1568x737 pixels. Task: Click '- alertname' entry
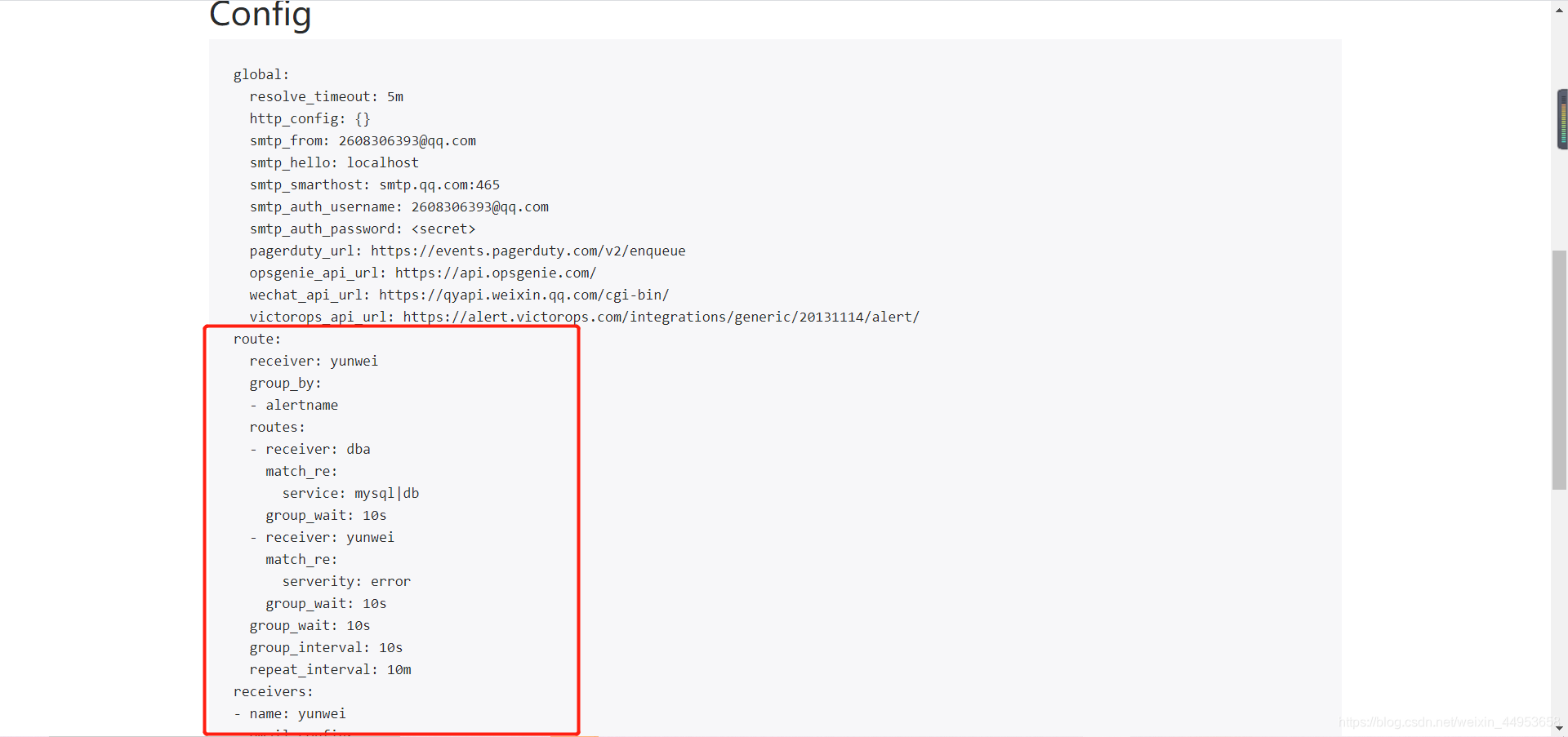click(294, 405)
